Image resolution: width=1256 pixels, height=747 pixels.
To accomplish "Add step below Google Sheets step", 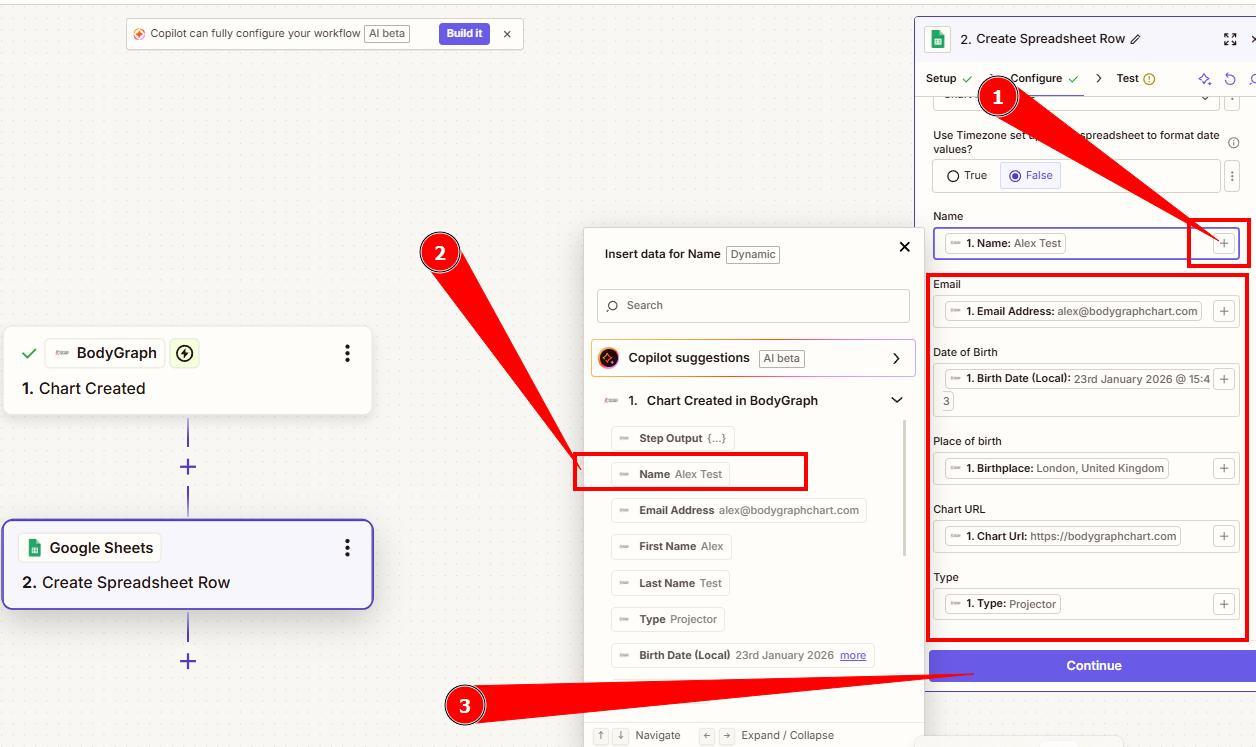I will click(x=187, y=661).
